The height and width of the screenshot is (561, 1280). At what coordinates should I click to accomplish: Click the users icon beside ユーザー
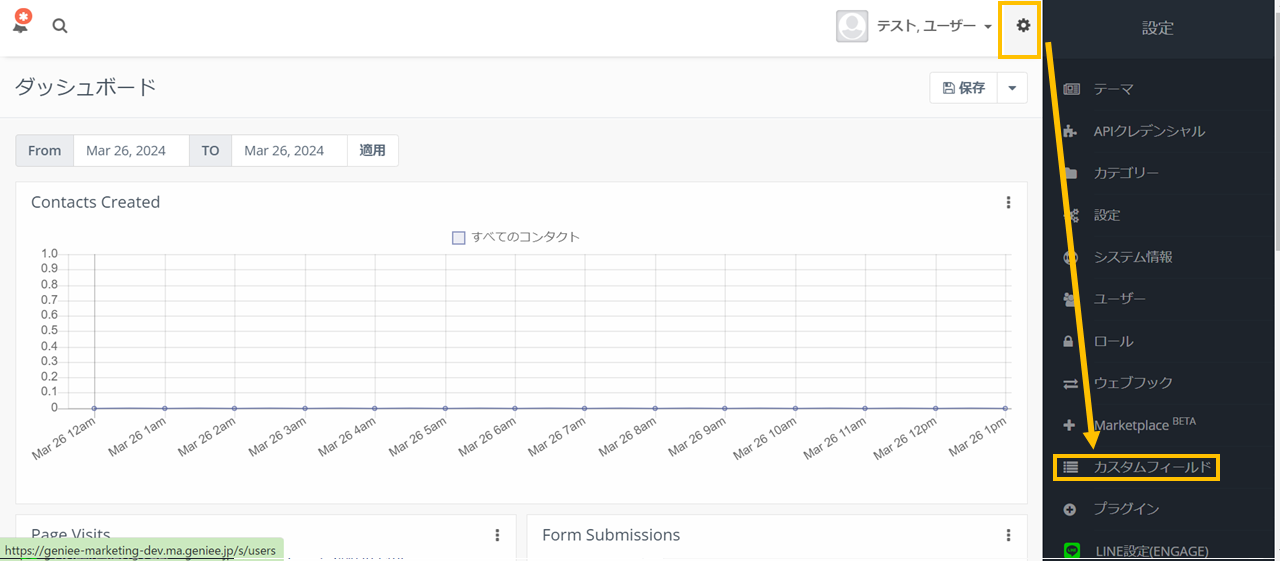pyautogui.click(x=1071, y=299)
